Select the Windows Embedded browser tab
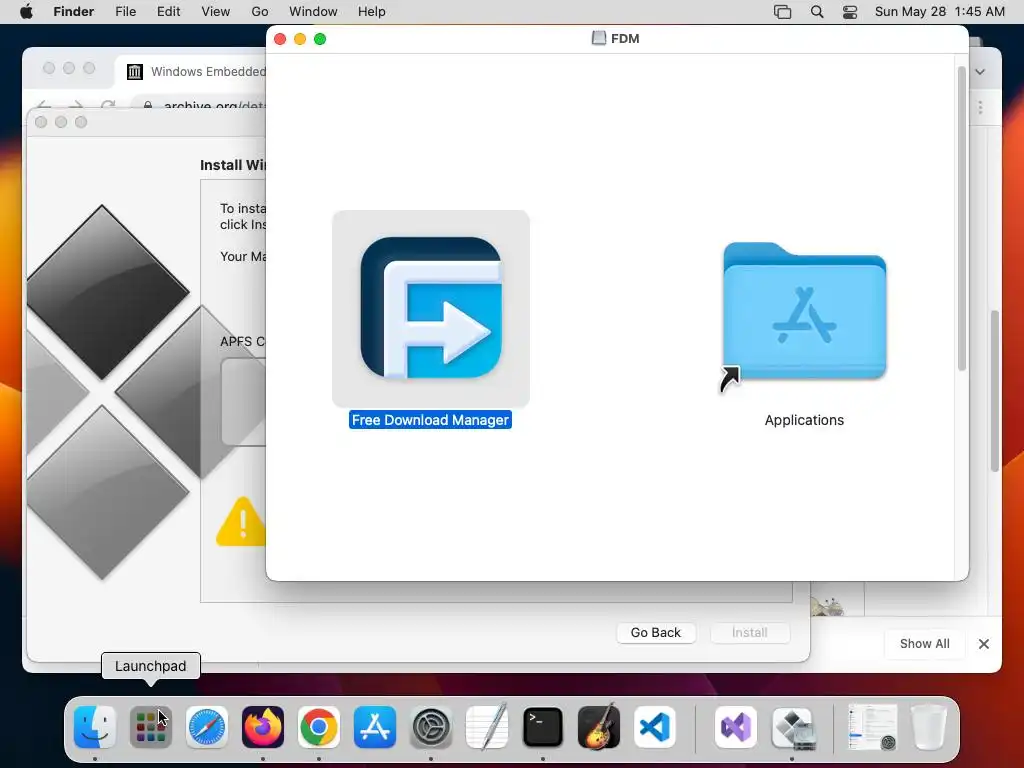 pyautogui.click(x=196, y=72)
